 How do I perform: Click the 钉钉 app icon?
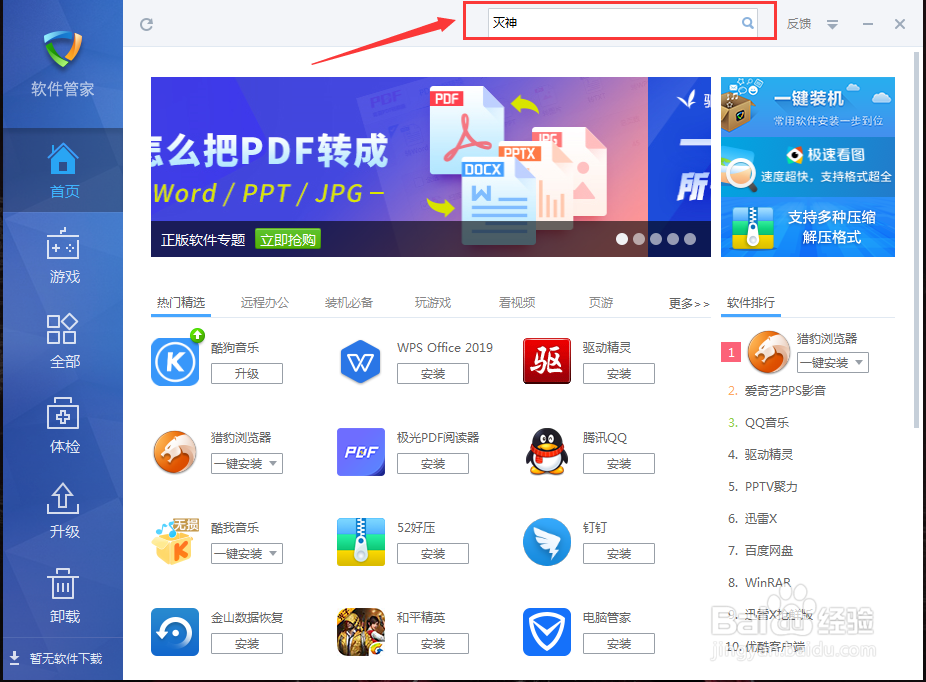pyautogui.click(x=547, y=541)
